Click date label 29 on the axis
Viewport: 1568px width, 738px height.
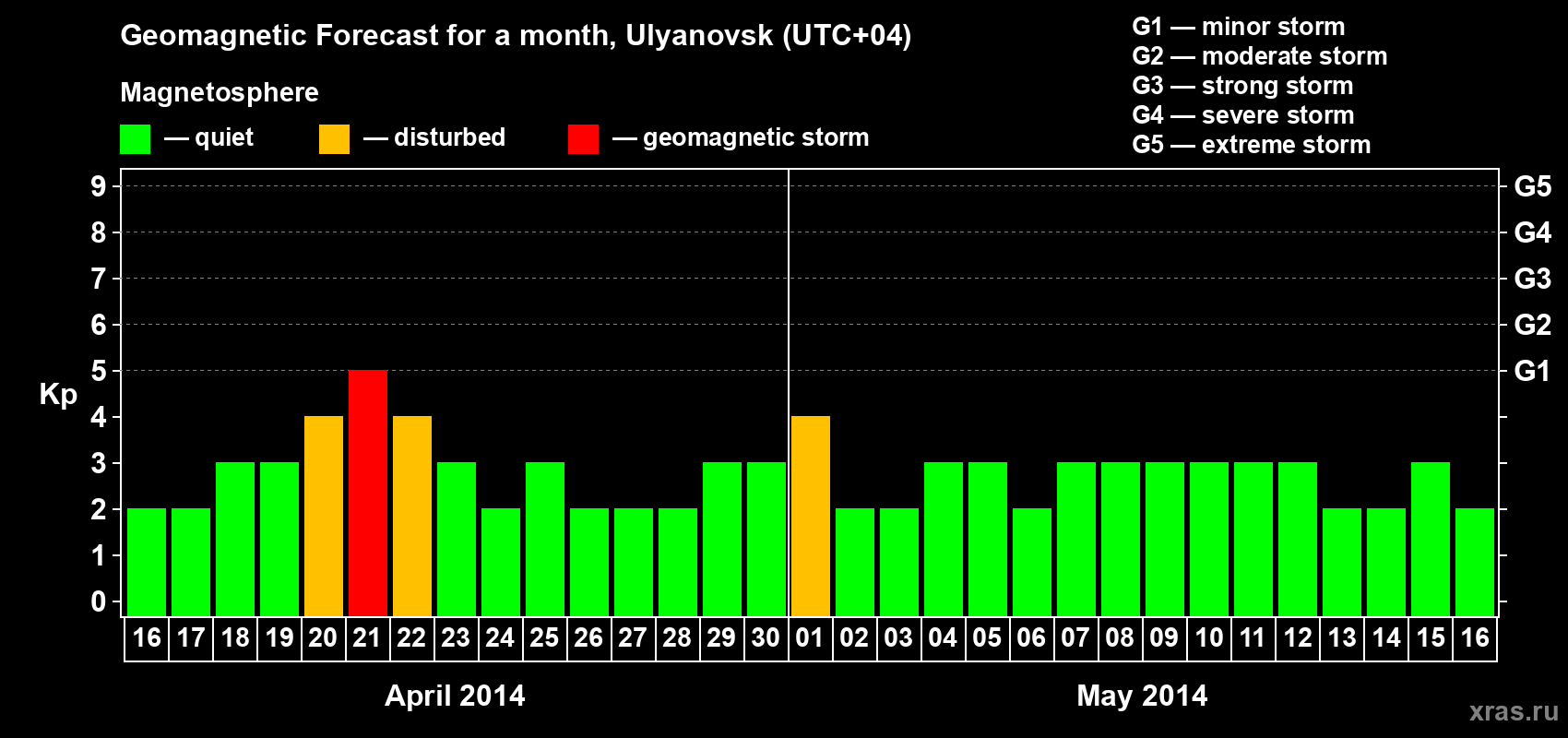(x=721, y=637)
